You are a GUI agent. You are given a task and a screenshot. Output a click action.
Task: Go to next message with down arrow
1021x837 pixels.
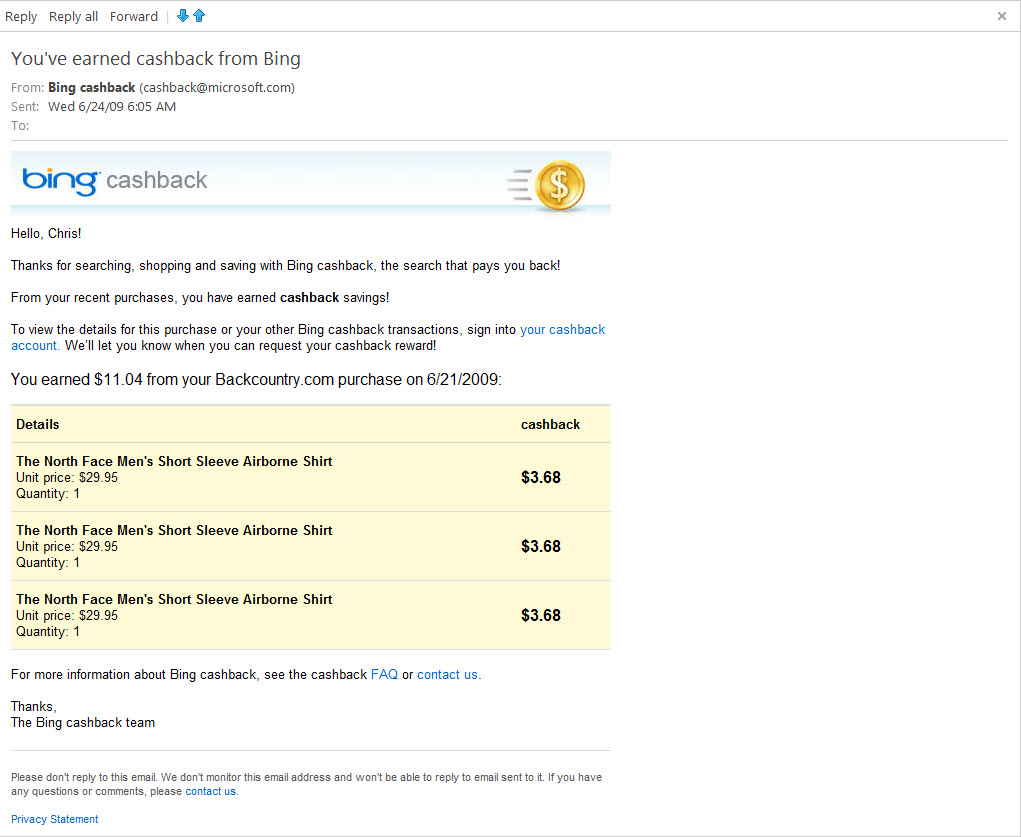point(182,16)
